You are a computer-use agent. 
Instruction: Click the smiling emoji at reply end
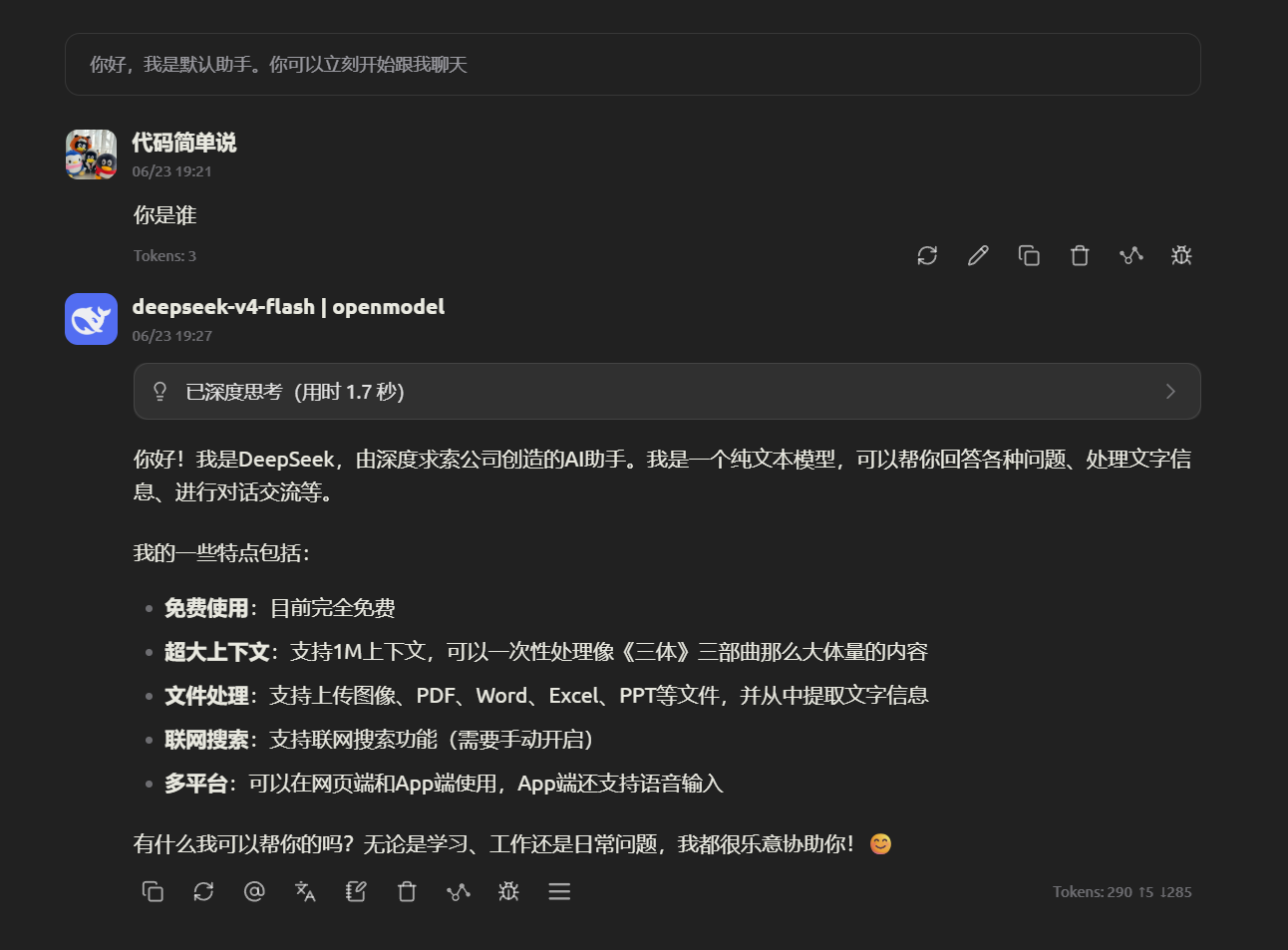click(x=880, y=844)
